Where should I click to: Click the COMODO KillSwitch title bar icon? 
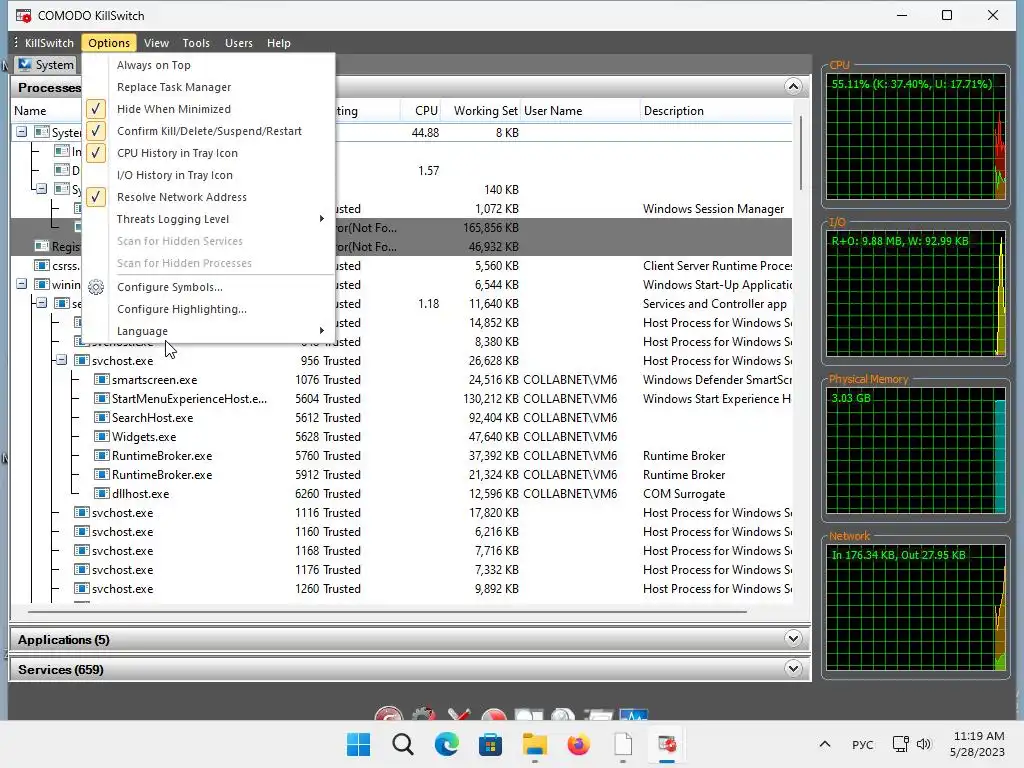pyautogui.click(x=24, y=15)
